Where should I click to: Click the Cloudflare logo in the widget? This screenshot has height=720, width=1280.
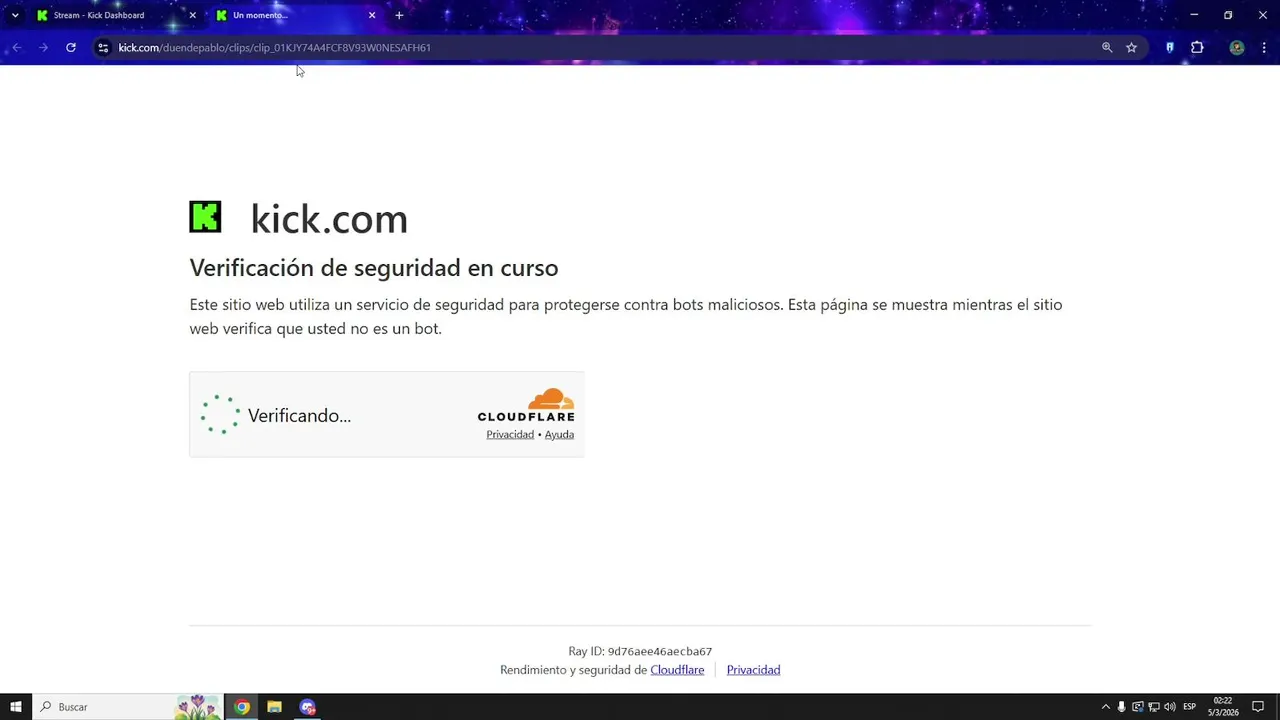pos(526,404)
